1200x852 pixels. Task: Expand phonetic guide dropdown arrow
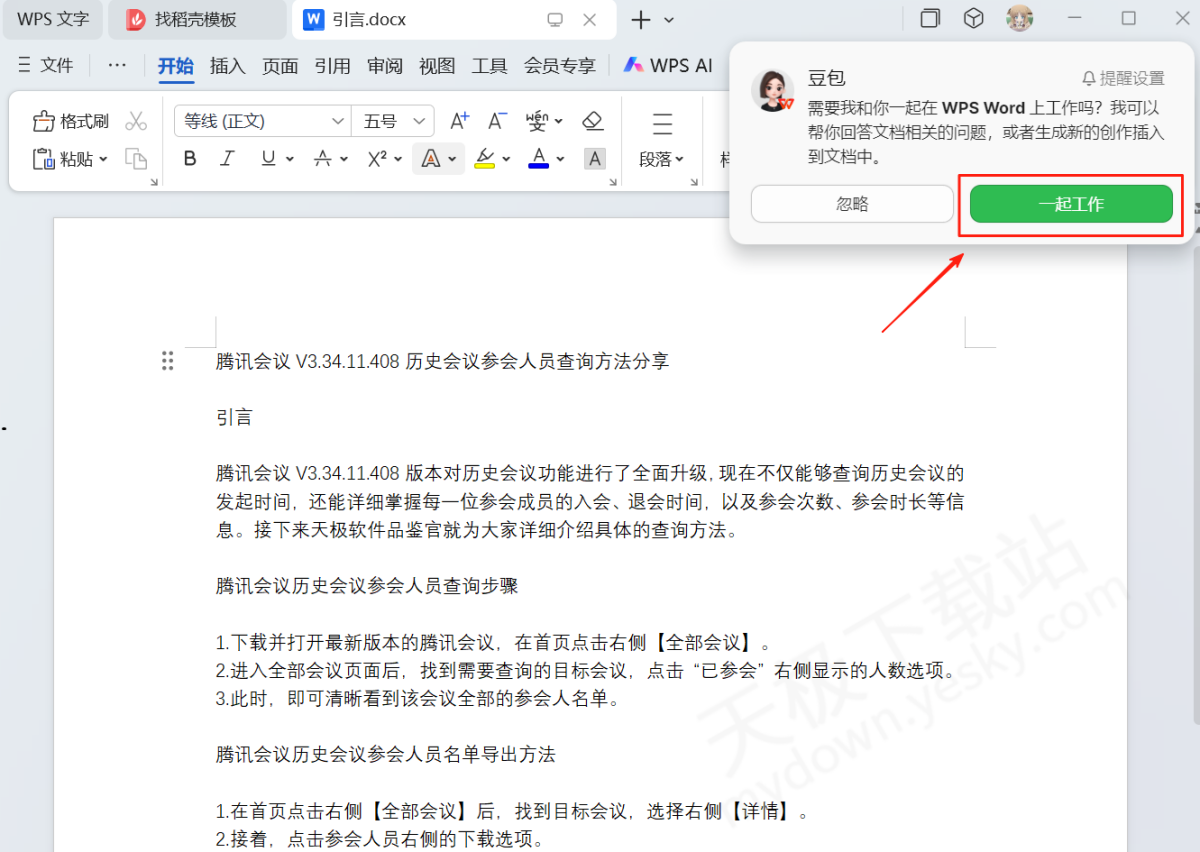[x=558, y=122]
